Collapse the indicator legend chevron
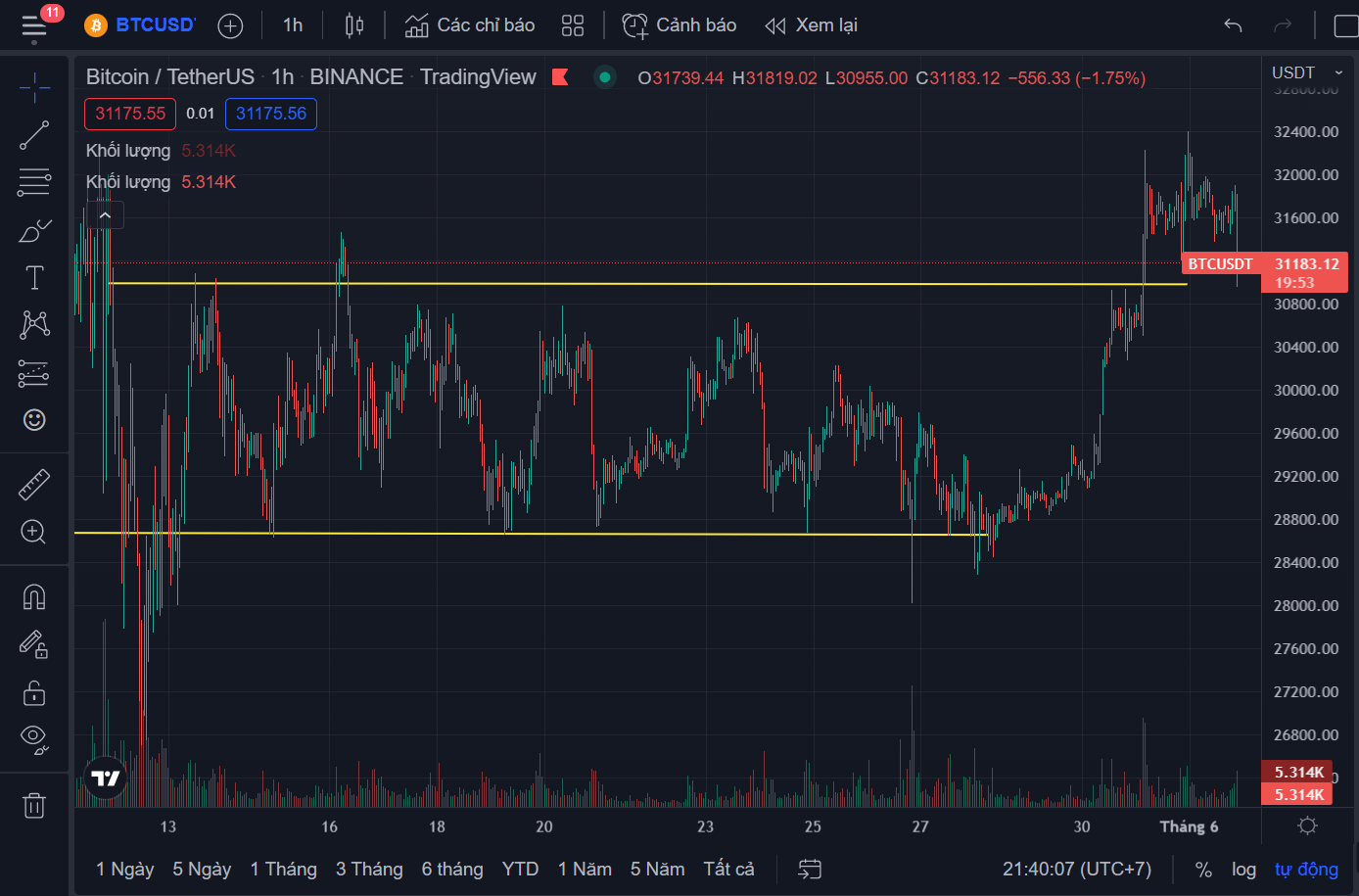 click(105, 215)
